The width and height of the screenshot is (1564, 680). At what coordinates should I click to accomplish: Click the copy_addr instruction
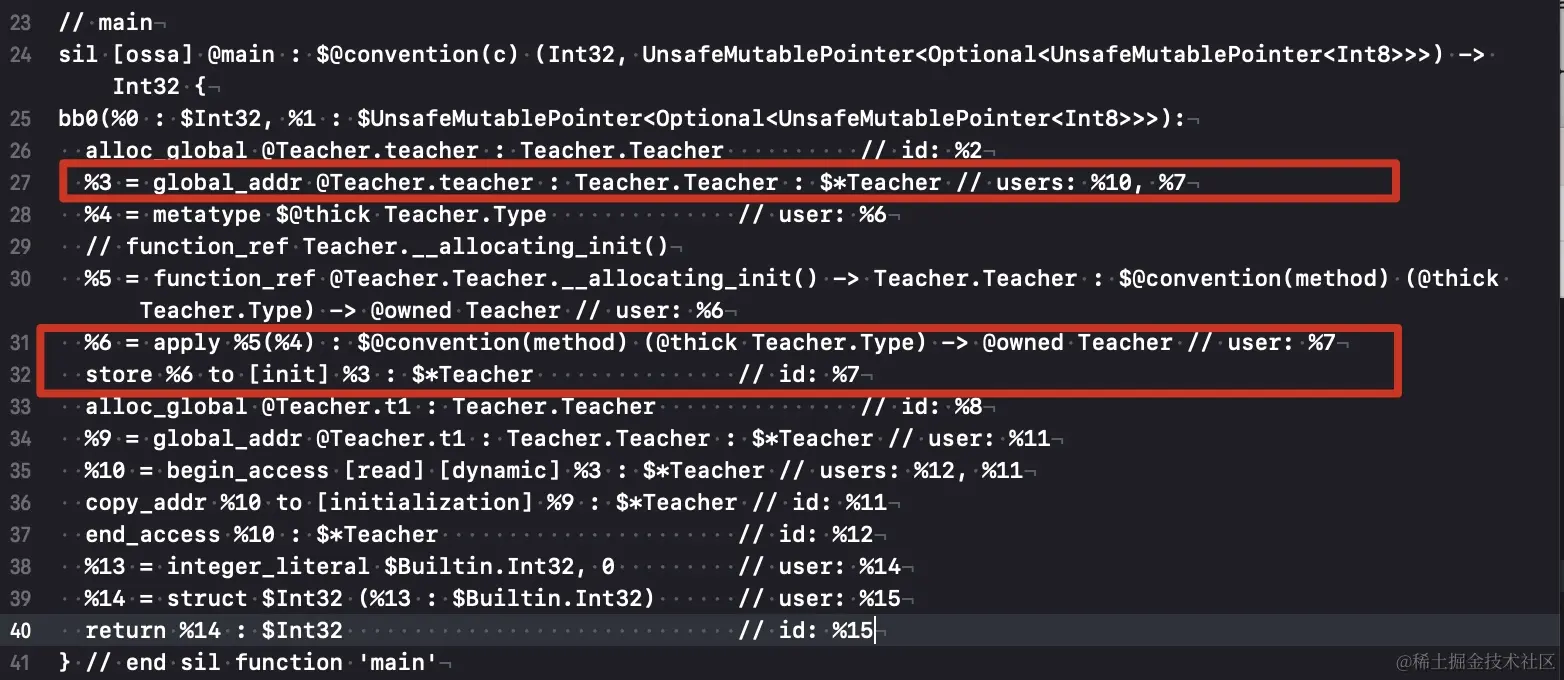pos(146,503)
